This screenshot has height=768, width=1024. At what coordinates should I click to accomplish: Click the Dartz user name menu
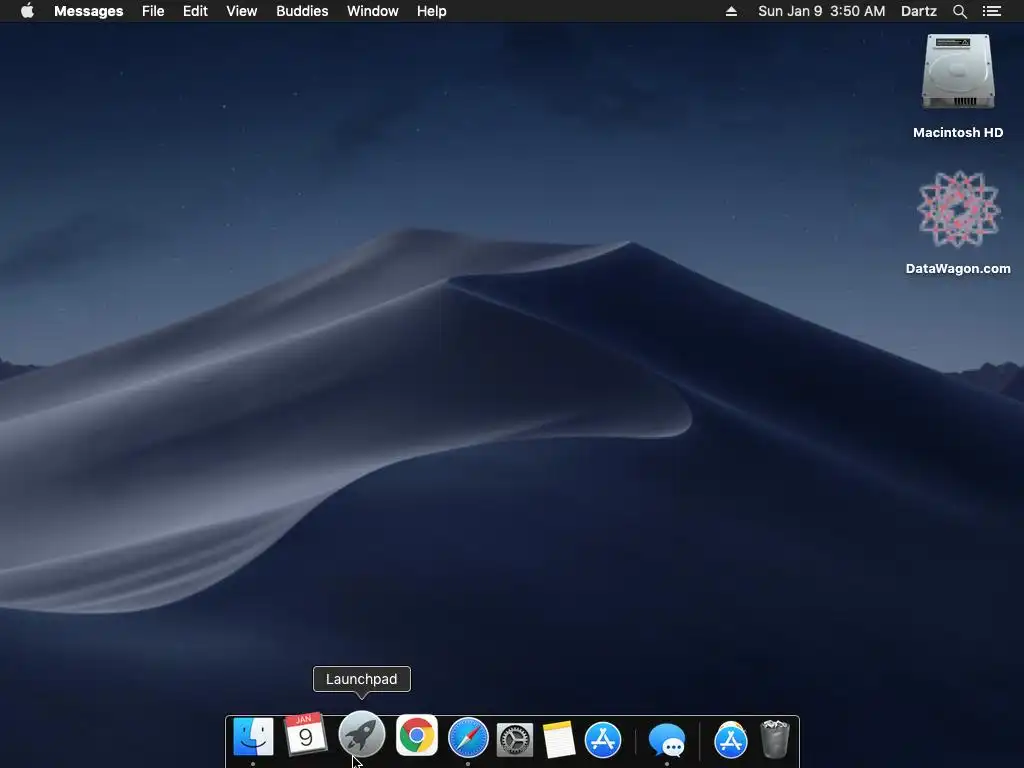pos(919,11)
